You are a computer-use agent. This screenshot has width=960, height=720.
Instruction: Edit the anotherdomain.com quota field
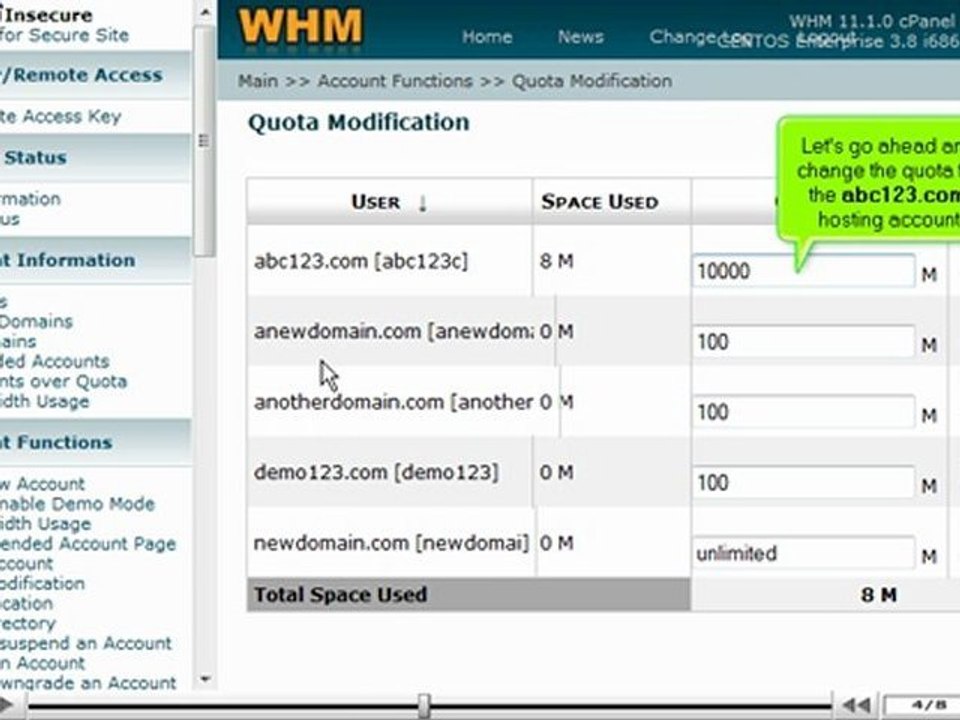pos(803,411)
